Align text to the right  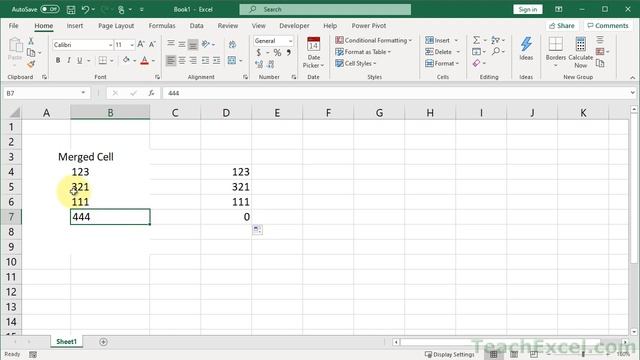coord(193,60)
